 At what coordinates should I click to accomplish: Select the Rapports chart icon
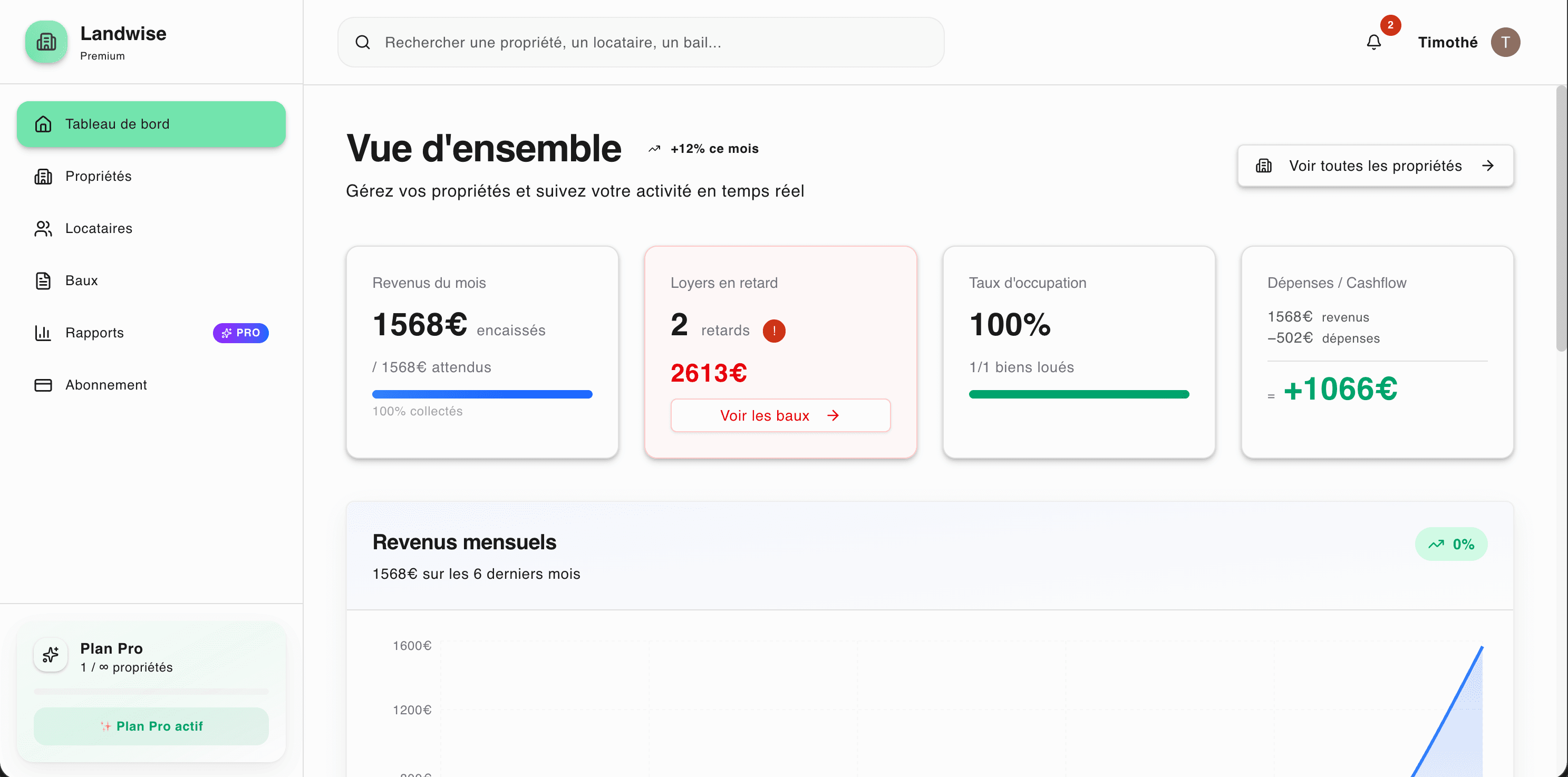[43, 333]
